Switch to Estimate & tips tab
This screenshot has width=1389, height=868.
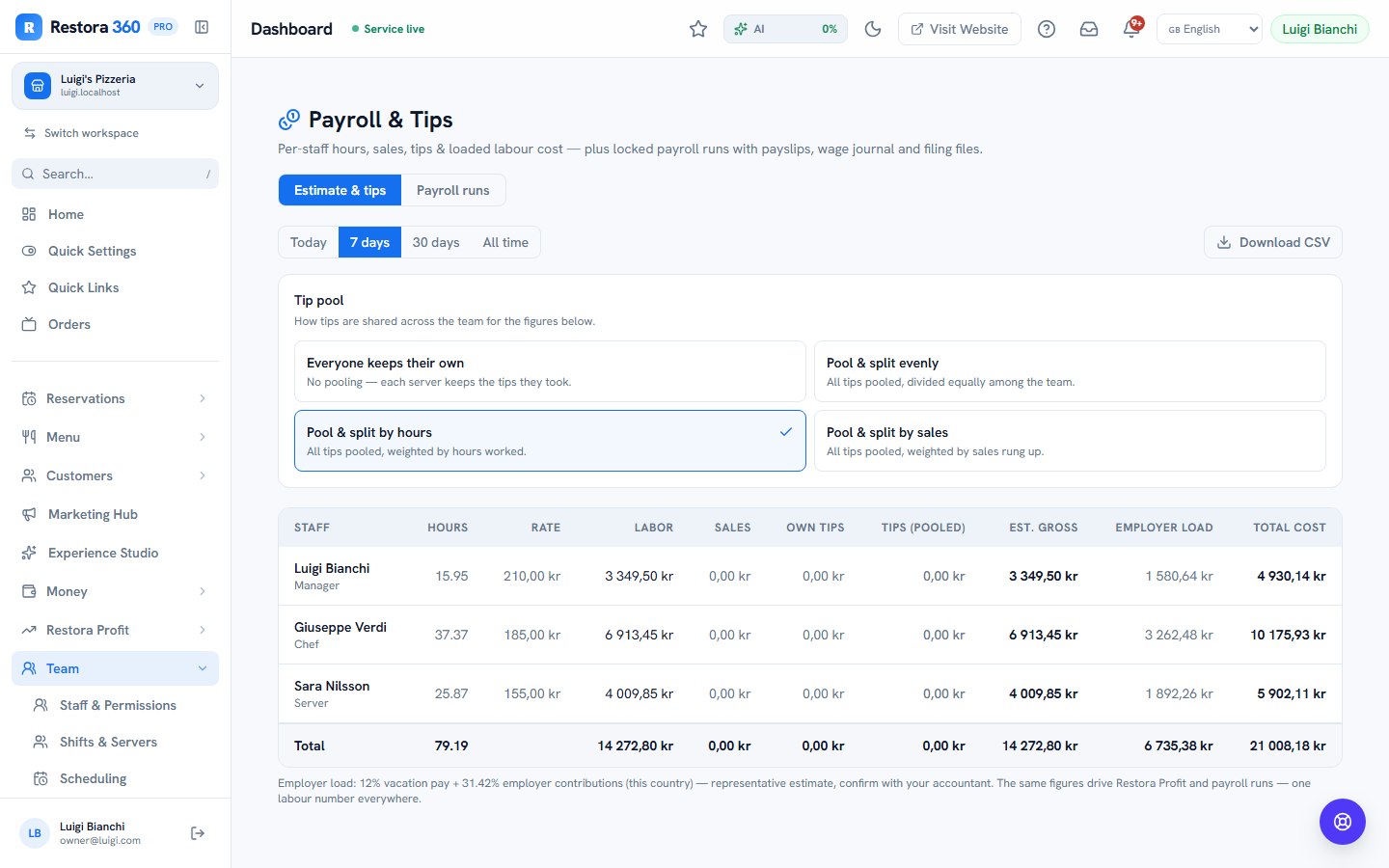[340, 190]
